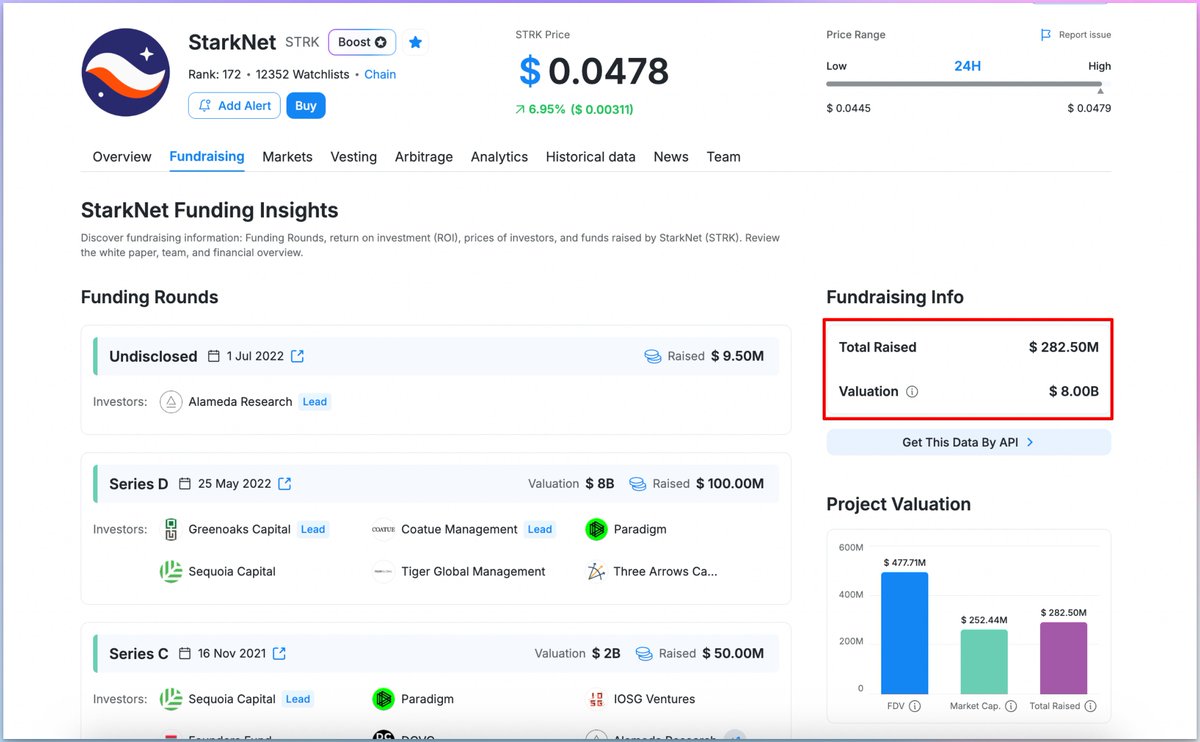Click the Greenoaks Capital logo
This screenshot has width=1200, height=742.
[171, 530]
